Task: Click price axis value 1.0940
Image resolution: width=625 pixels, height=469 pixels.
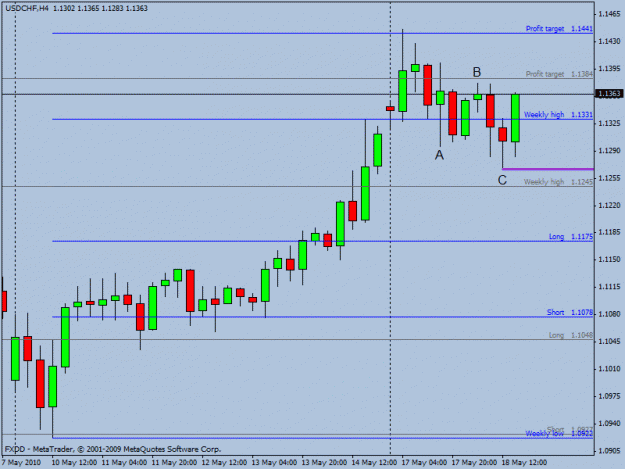Action: pyautogui.click(x=609, y=423)
